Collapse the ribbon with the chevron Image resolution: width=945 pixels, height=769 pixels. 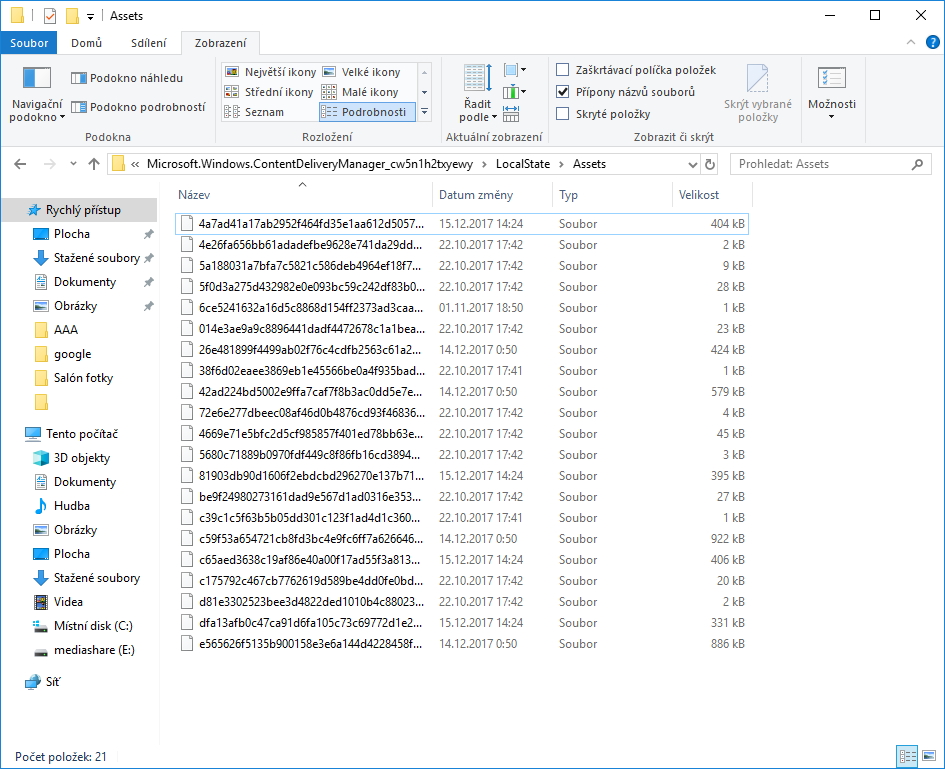click(x=911, y=42)
